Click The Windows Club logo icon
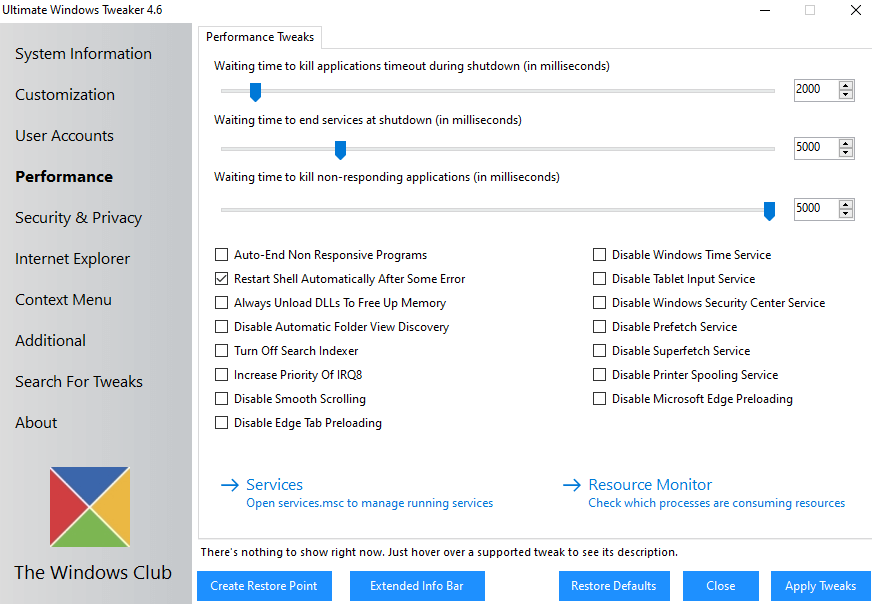 [90, 507]
